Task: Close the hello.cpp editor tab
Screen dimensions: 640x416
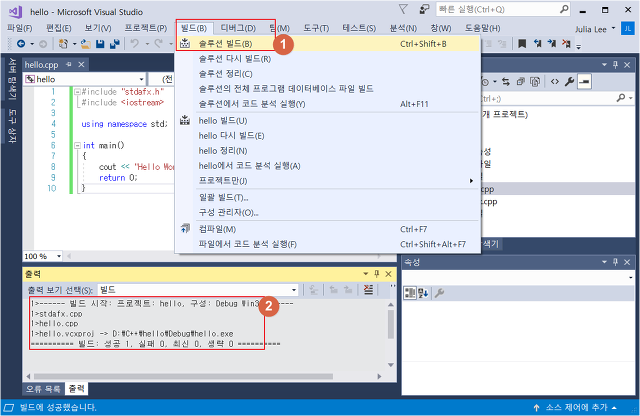Action: click(x=81, y=65)
